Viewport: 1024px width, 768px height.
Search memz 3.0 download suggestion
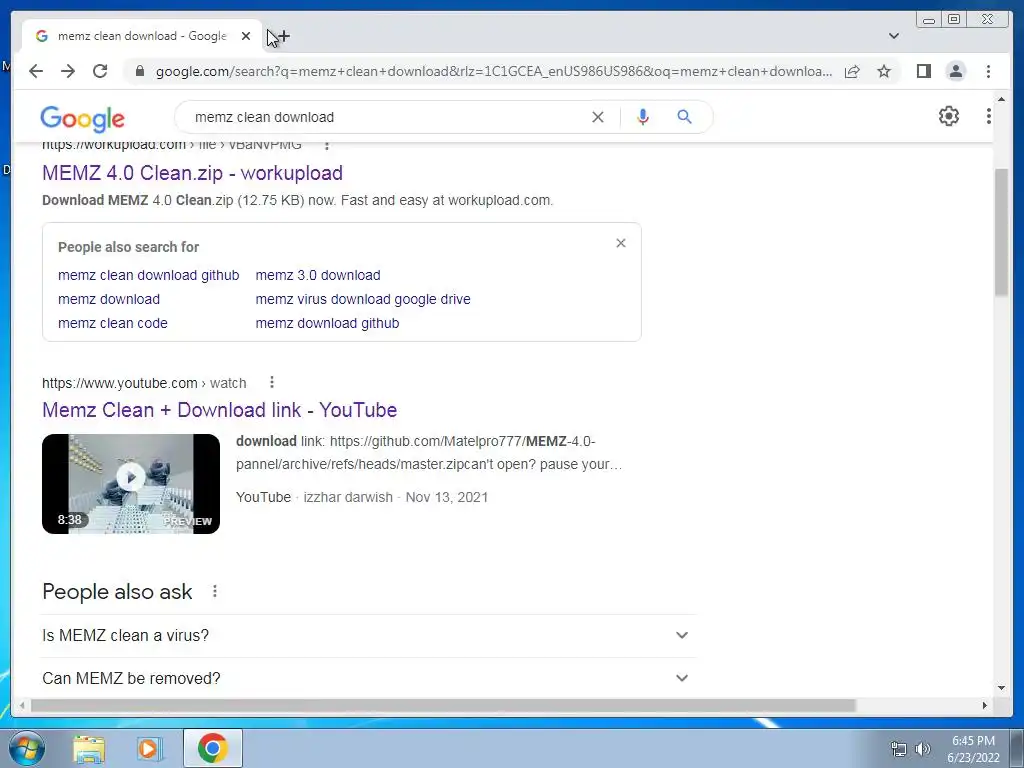(318, 275)
